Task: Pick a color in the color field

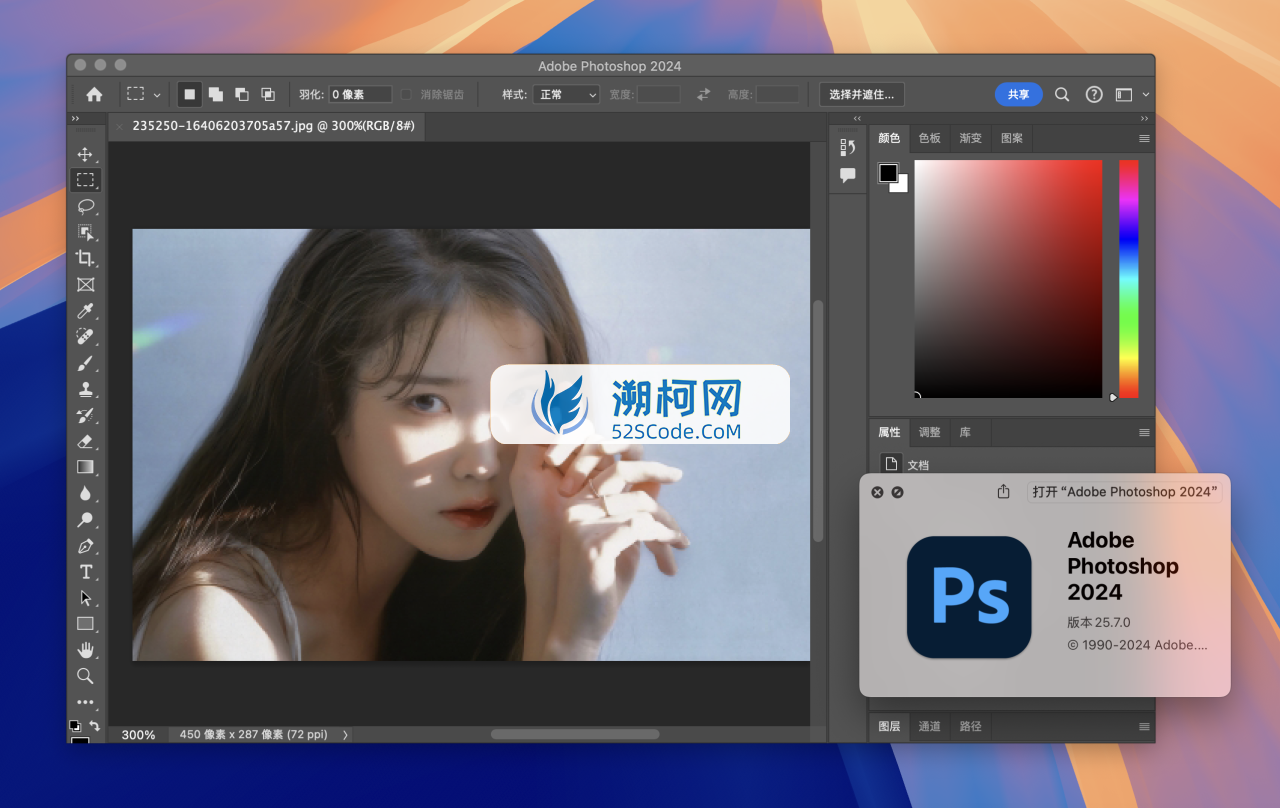Action: click(1008, 278)
